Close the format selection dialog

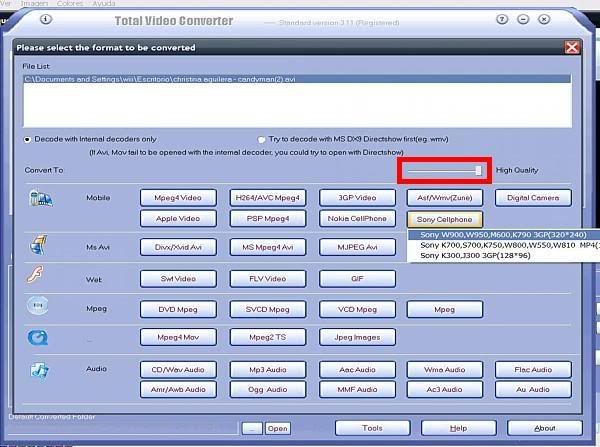coord(572,47)
